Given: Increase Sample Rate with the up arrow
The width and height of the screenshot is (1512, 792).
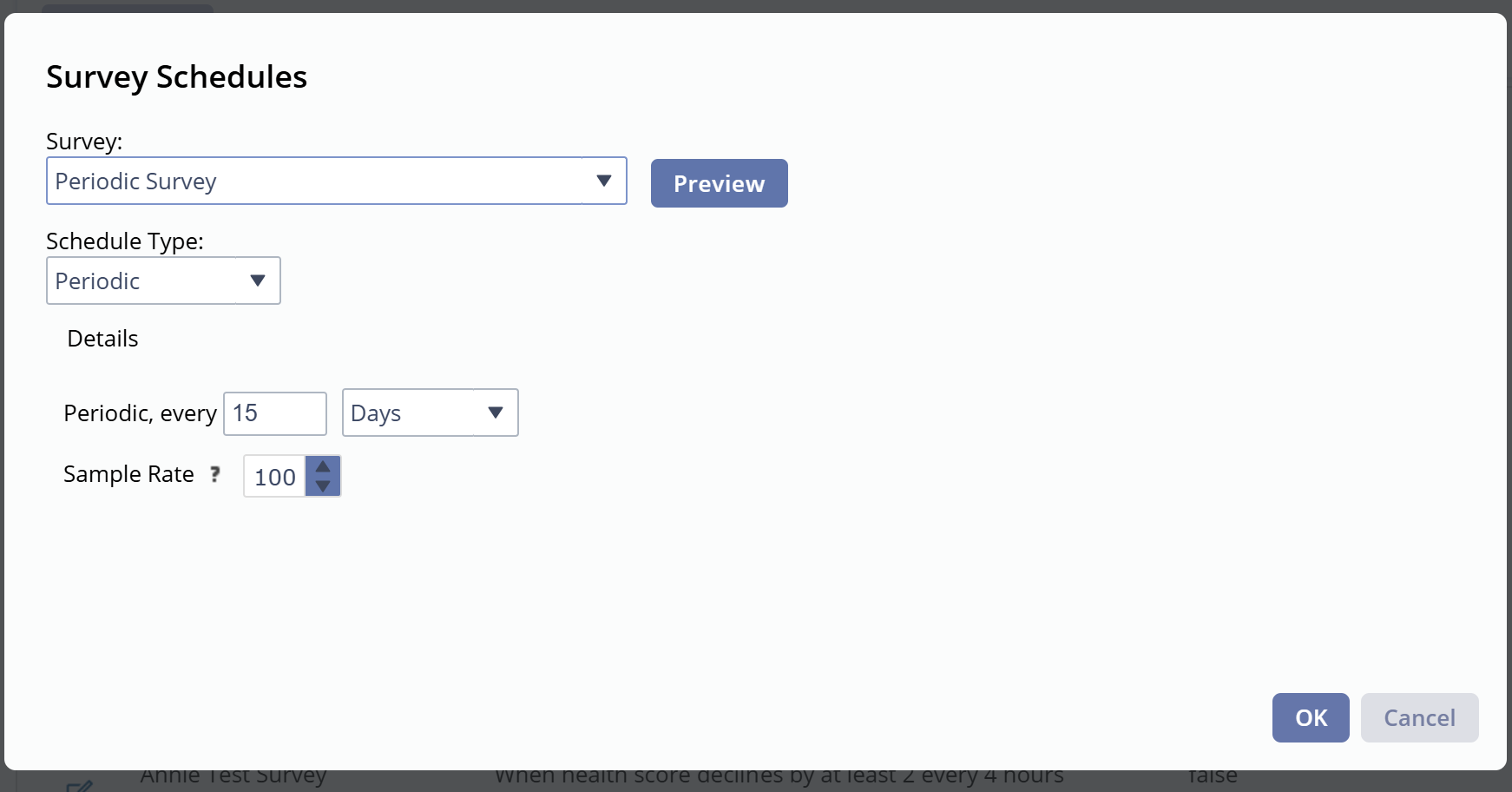Looking at the screenshot, I should (323, 466).
